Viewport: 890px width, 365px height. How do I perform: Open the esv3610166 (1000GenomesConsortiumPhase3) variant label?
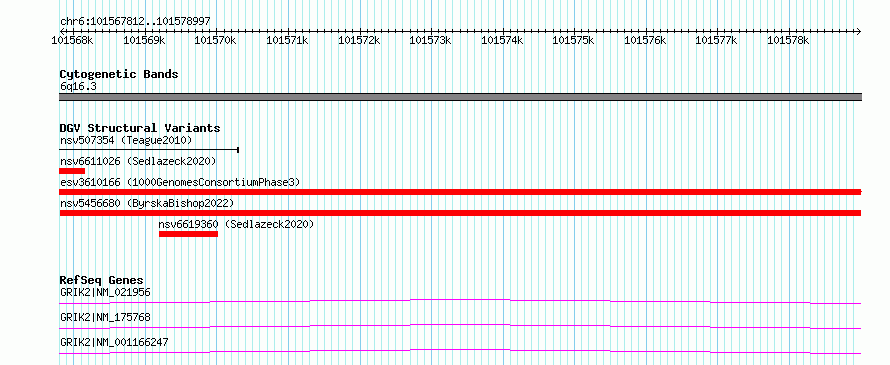tap(180, 182)
